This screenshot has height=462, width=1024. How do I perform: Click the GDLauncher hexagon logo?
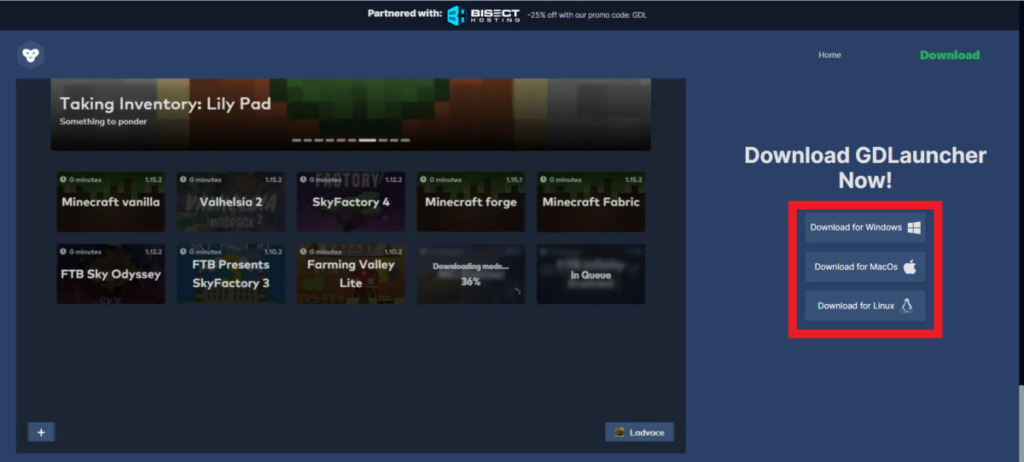(30, 55)
